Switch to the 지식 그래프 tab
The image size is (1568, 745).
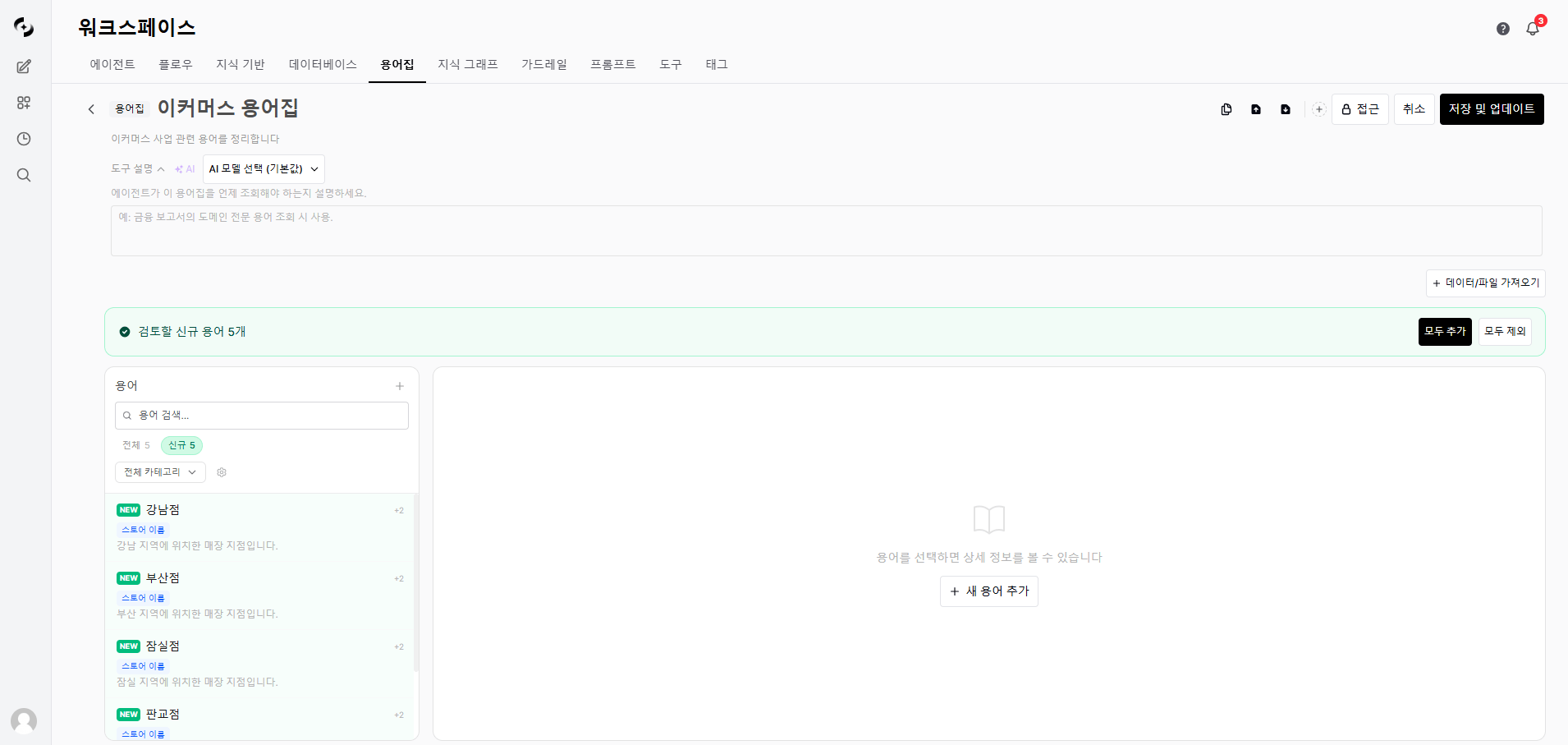(x=468, y=64)
